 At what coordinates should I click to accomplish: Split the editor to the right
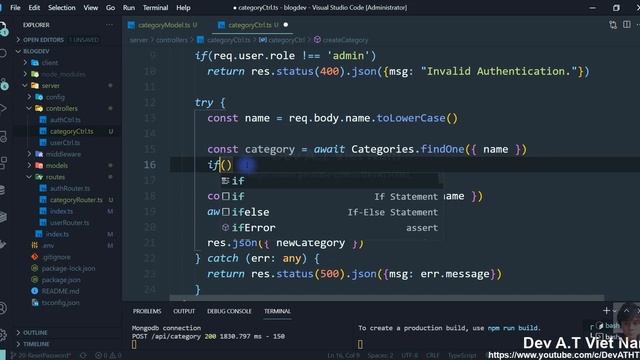pyautogui.click(x=627, y=25)
